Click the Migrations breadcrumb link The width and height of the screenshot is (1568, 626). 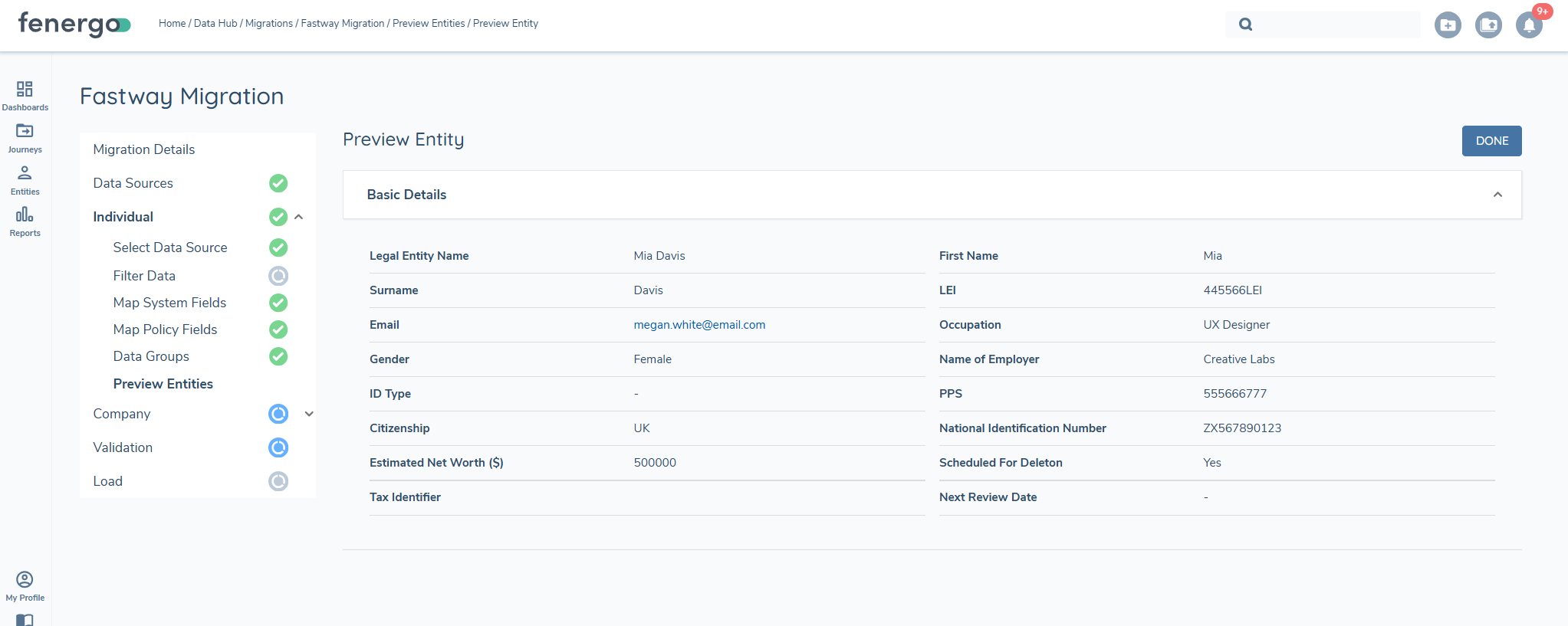point(268,24)
